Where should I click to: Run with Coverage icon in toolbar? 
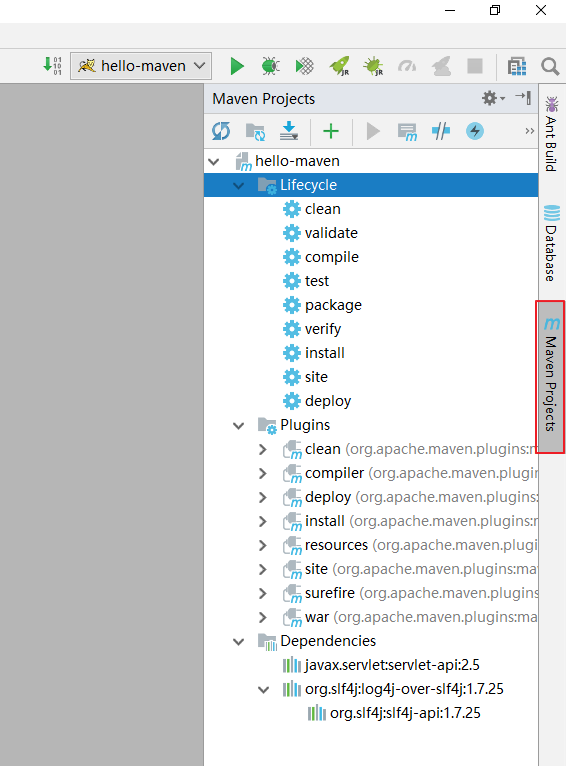304,66
